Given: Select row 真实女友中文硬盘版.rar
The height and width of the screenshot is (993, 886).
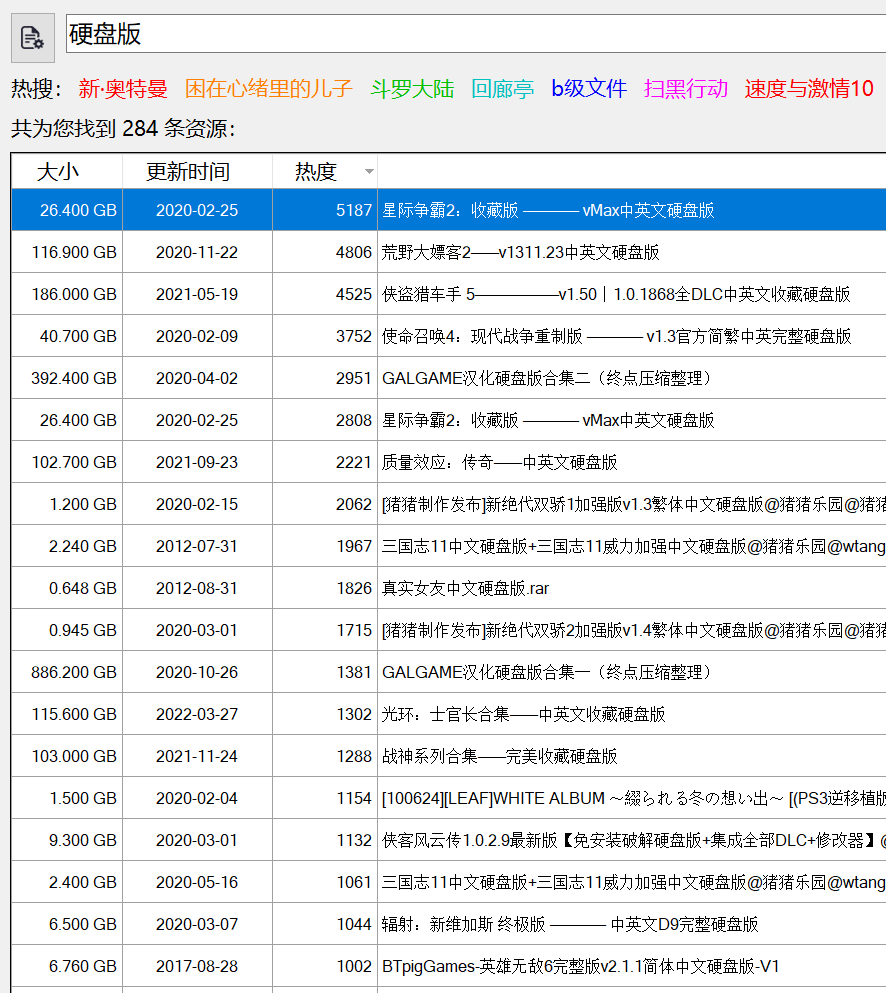Looking at the screenshot, I should pos(448,588).
